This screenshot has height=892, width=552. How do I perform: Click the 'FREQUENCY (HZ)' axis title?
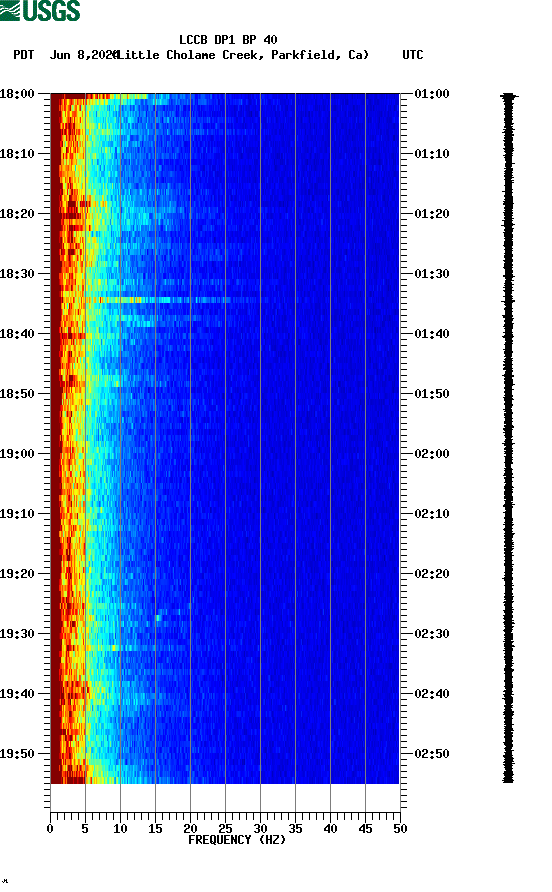click(x=237, y=840)
